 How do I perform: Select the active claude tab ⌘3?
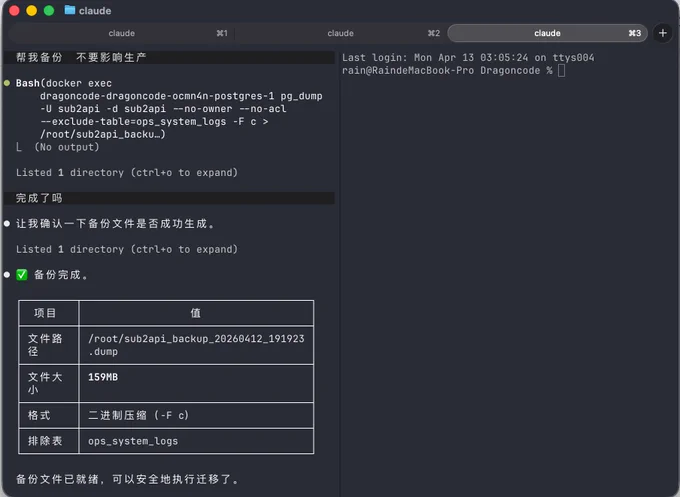click(547, 33)
